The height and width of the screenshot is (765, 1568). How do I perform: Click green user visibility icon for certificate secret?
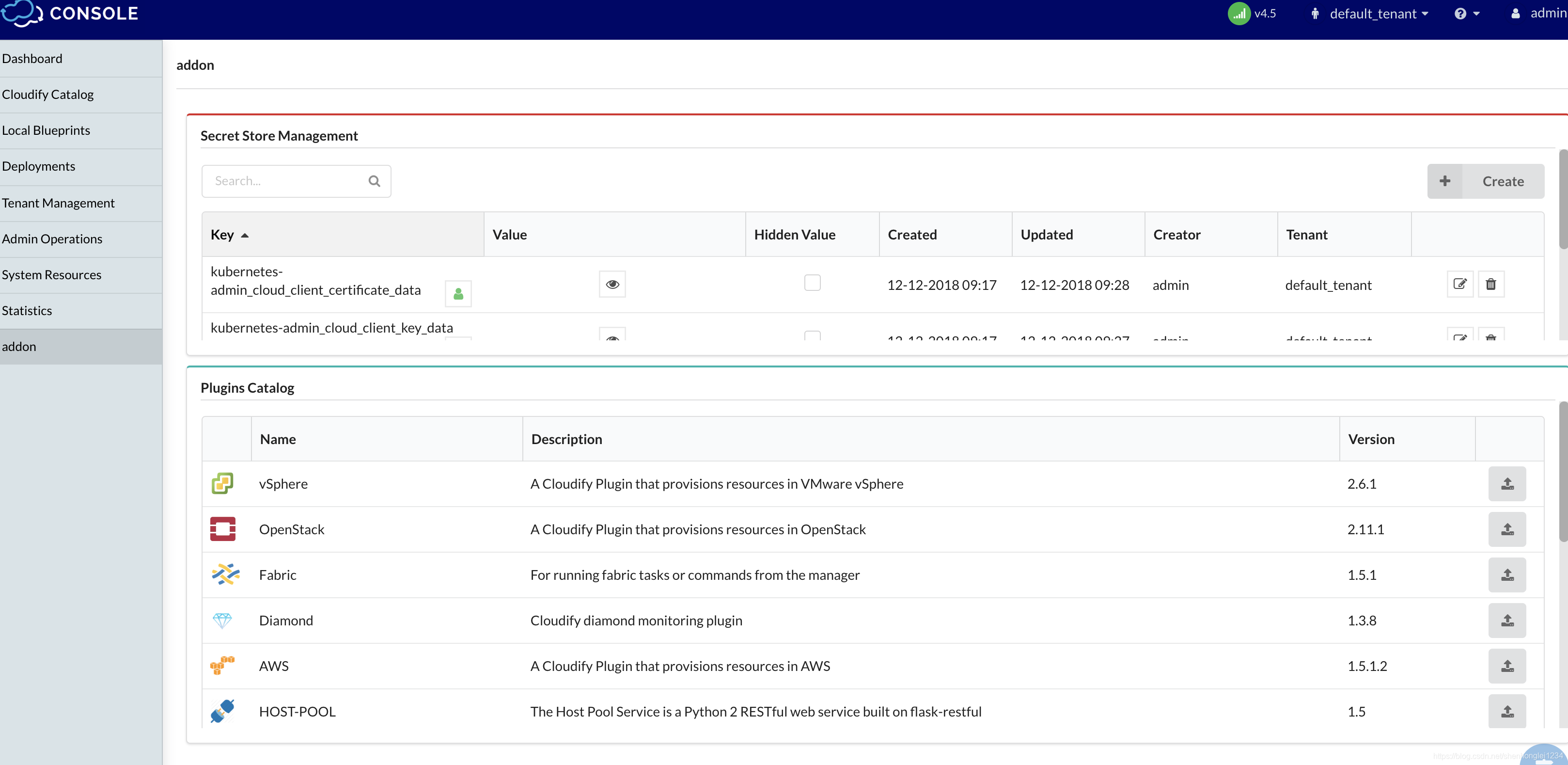[458, 294]
